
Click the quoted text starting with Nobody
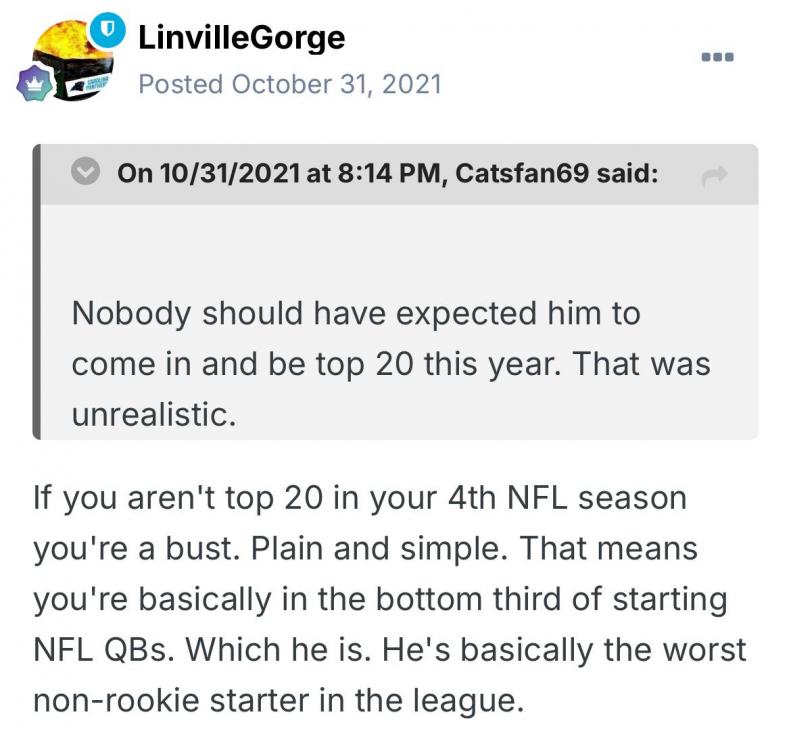[355, 314]
